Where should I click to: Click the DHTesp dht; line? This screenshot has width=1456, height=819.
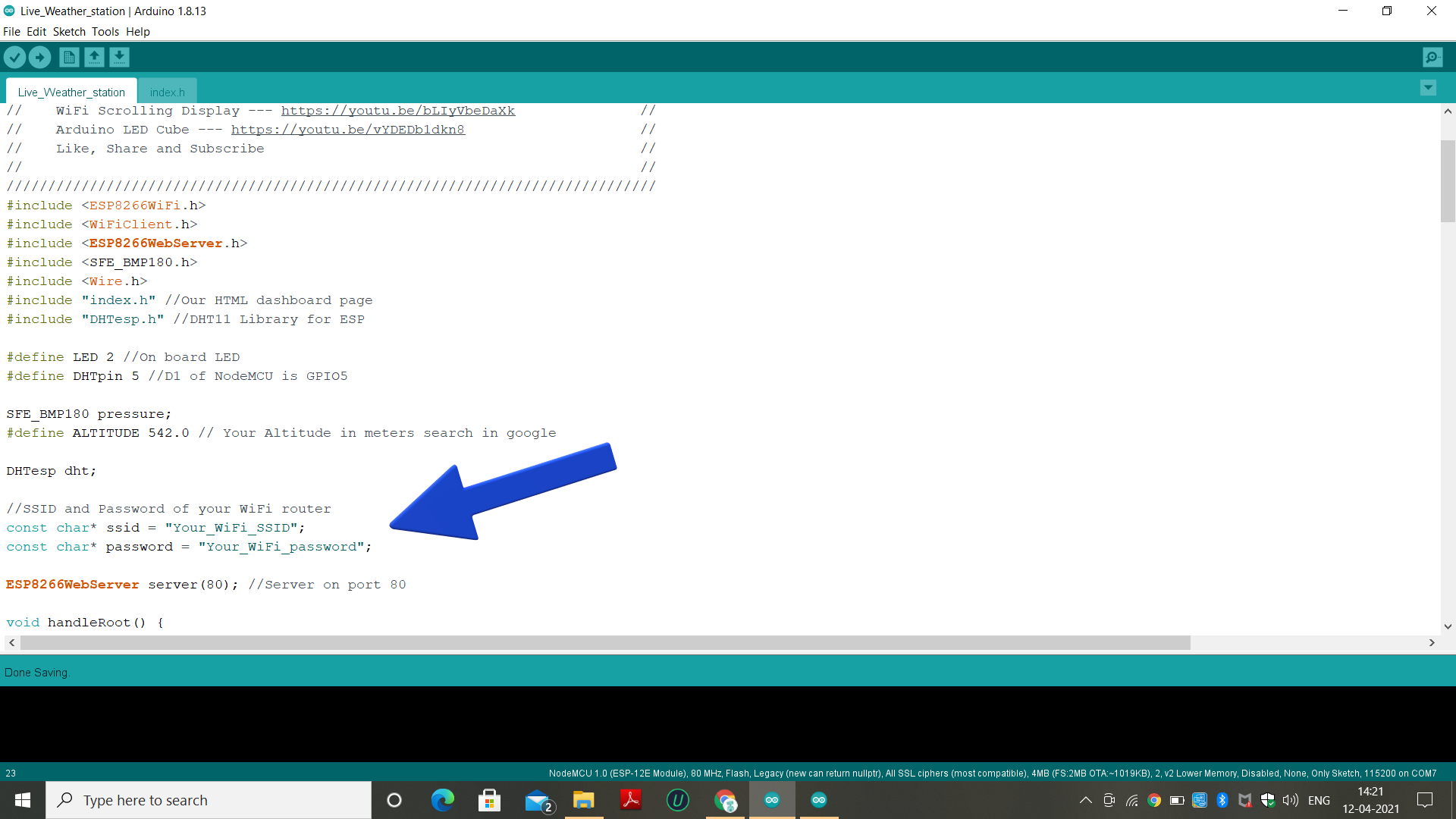(x=52, y=471)
